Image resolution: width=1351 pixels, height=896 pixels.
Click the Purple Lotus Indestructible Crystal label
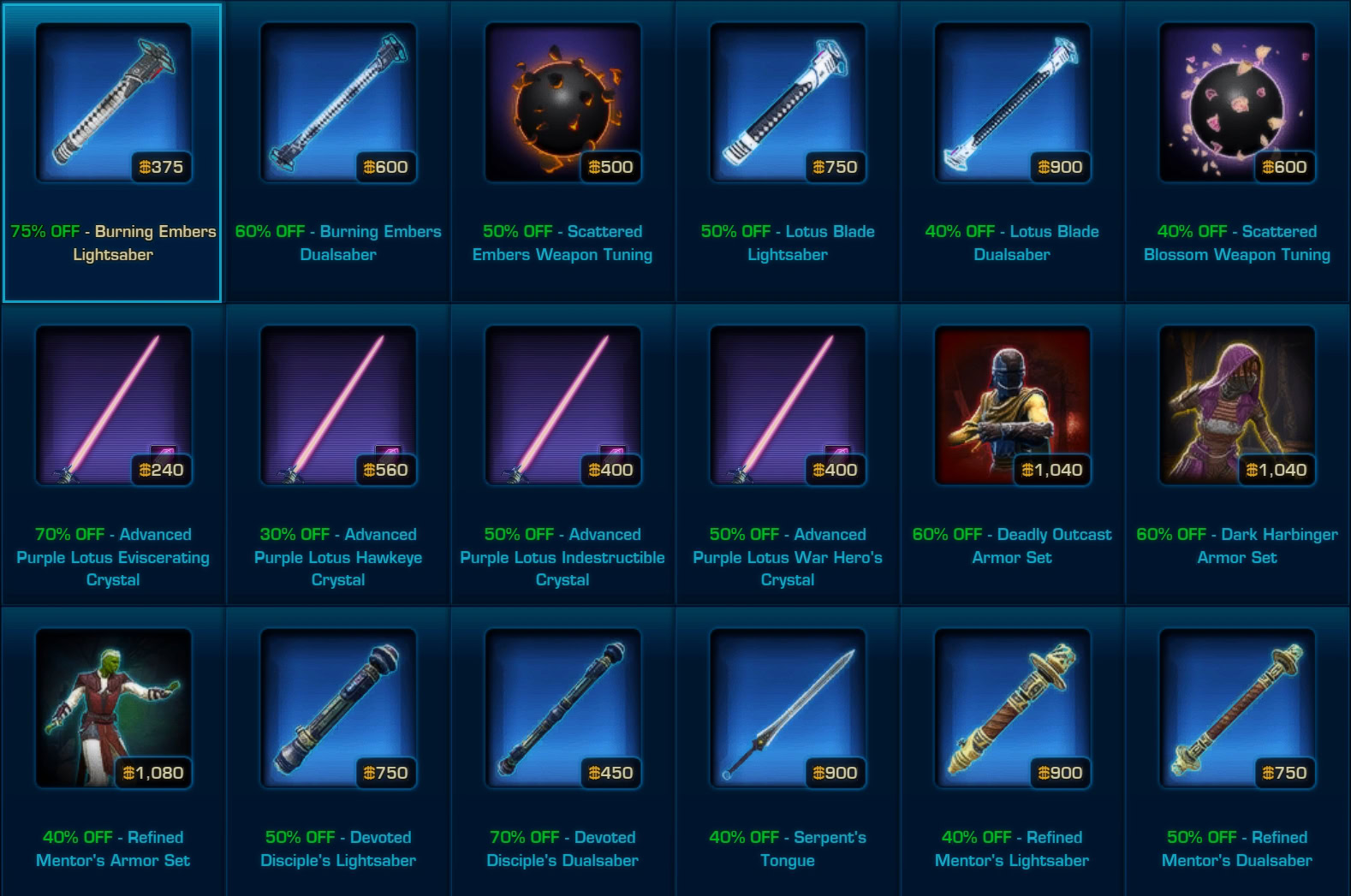point(562,557)
